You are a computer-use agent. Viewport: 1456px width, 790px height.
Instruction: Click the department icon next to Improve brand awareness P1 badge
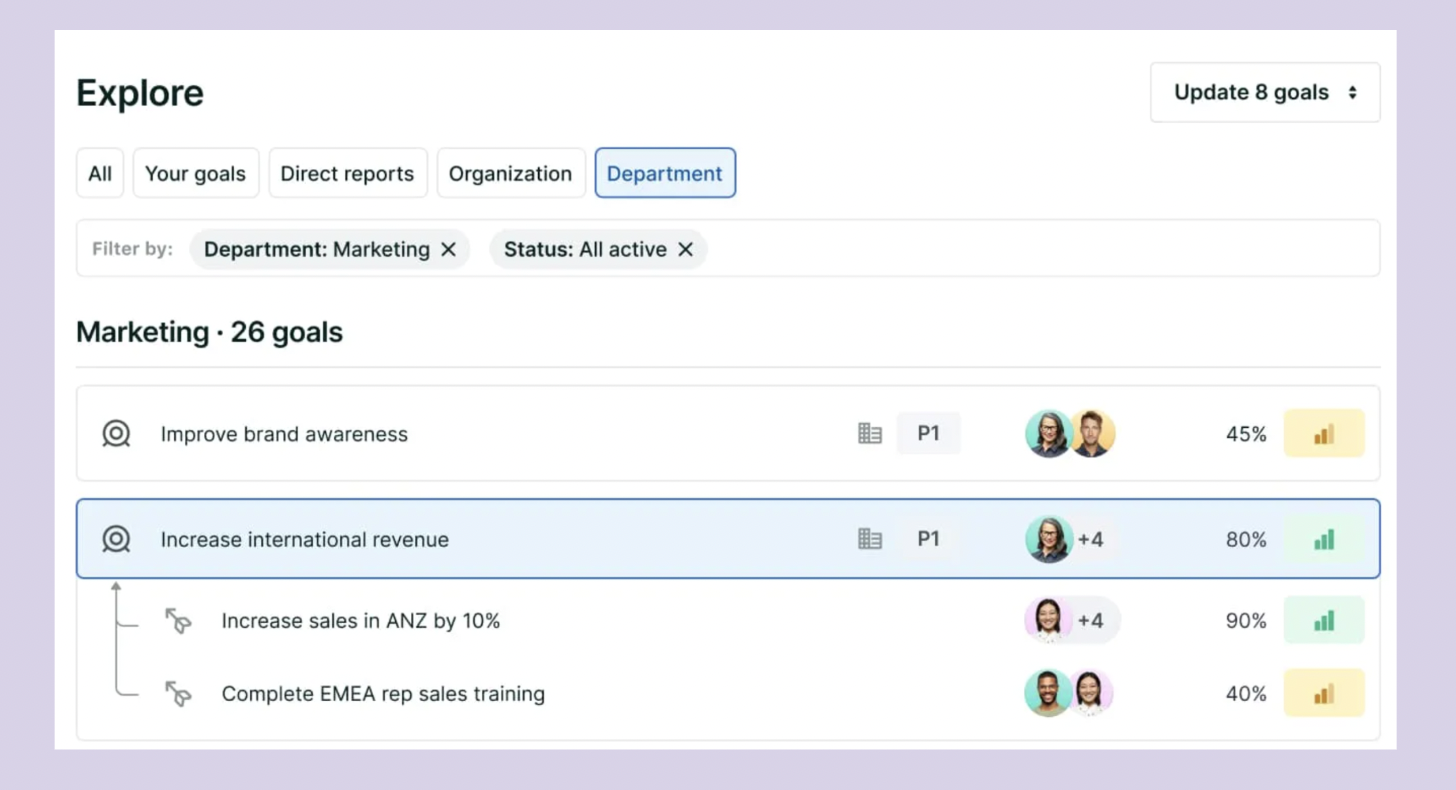[869, 433]
